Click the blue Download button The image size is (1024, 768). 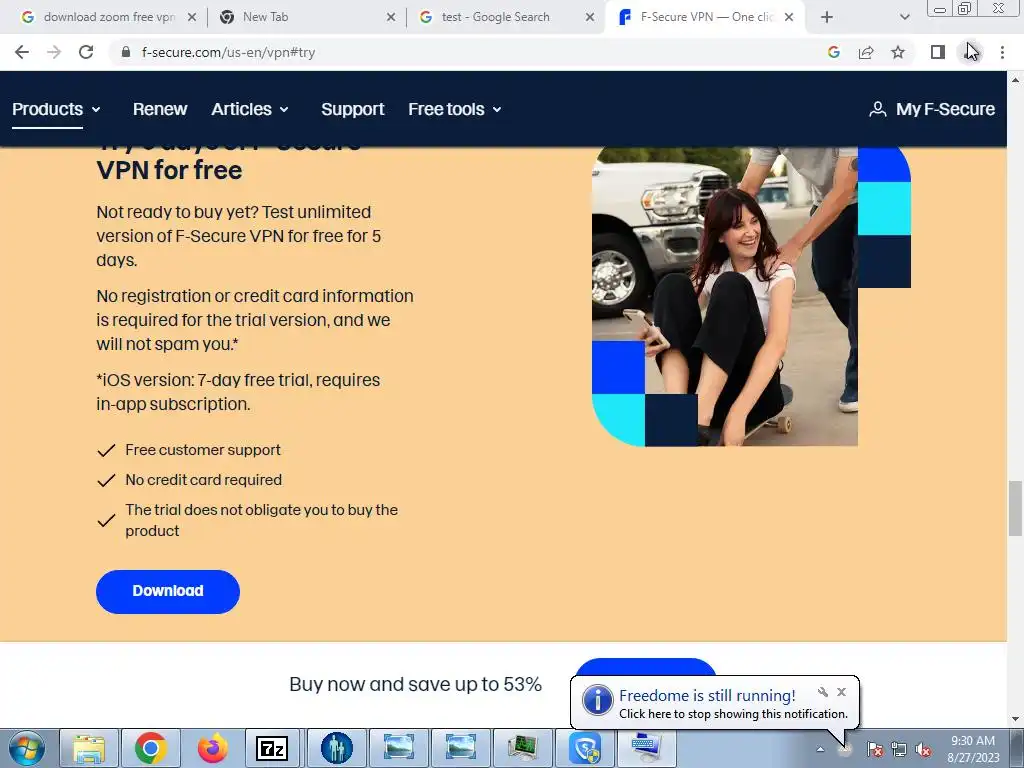pyautogui.click(x=168, y=591)
